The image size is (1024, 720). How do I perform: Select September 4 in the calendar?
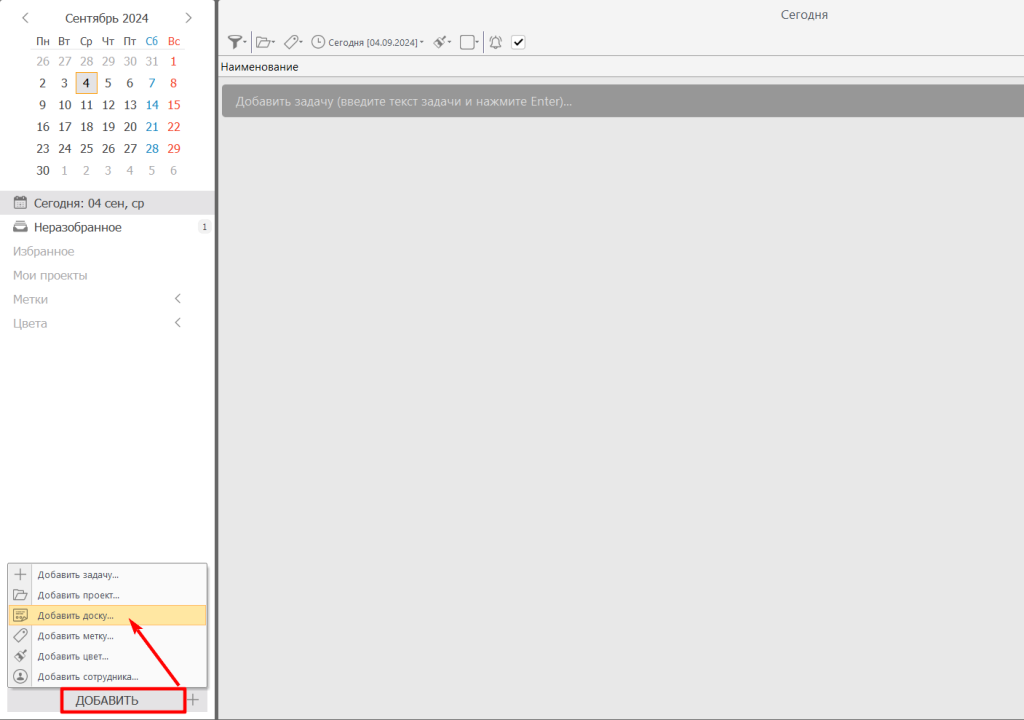tap(86, 83)
